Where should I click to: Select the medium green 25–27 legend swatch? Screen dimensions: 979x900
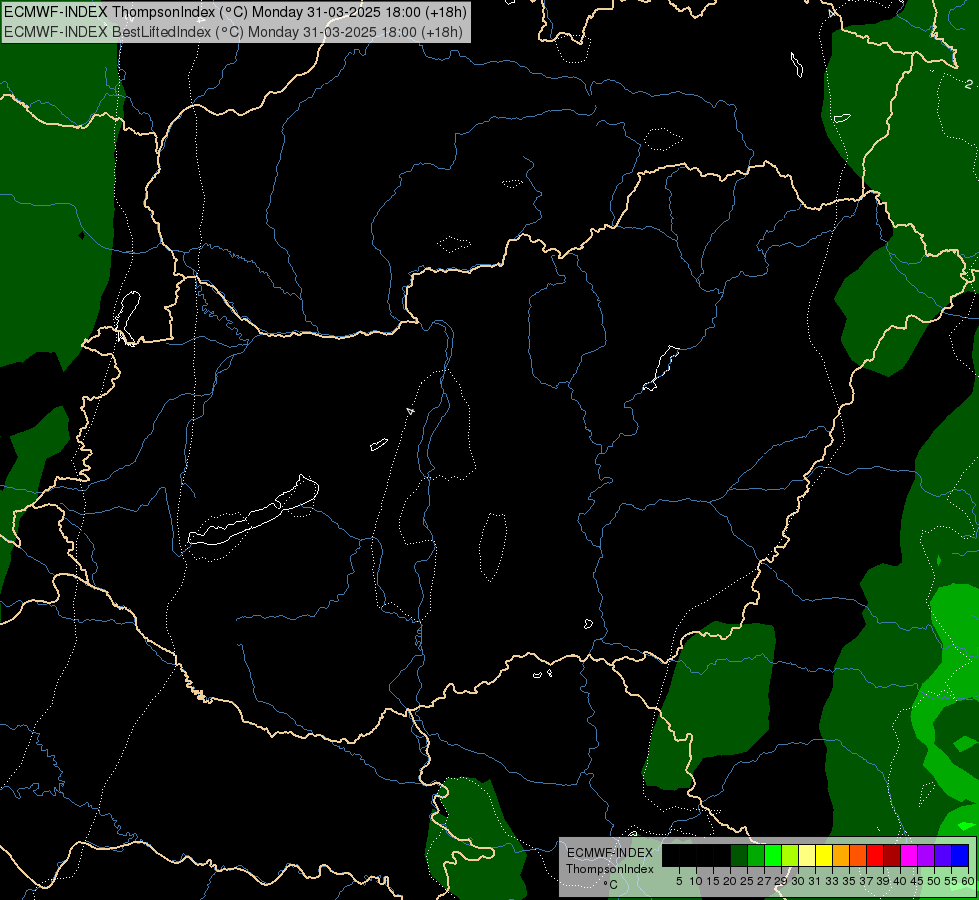coord(756,855)
